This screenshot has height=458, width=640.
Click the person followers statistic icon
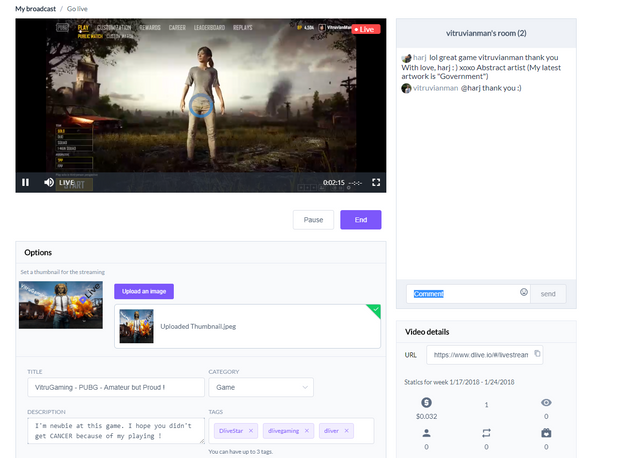[x=427, y=433]
